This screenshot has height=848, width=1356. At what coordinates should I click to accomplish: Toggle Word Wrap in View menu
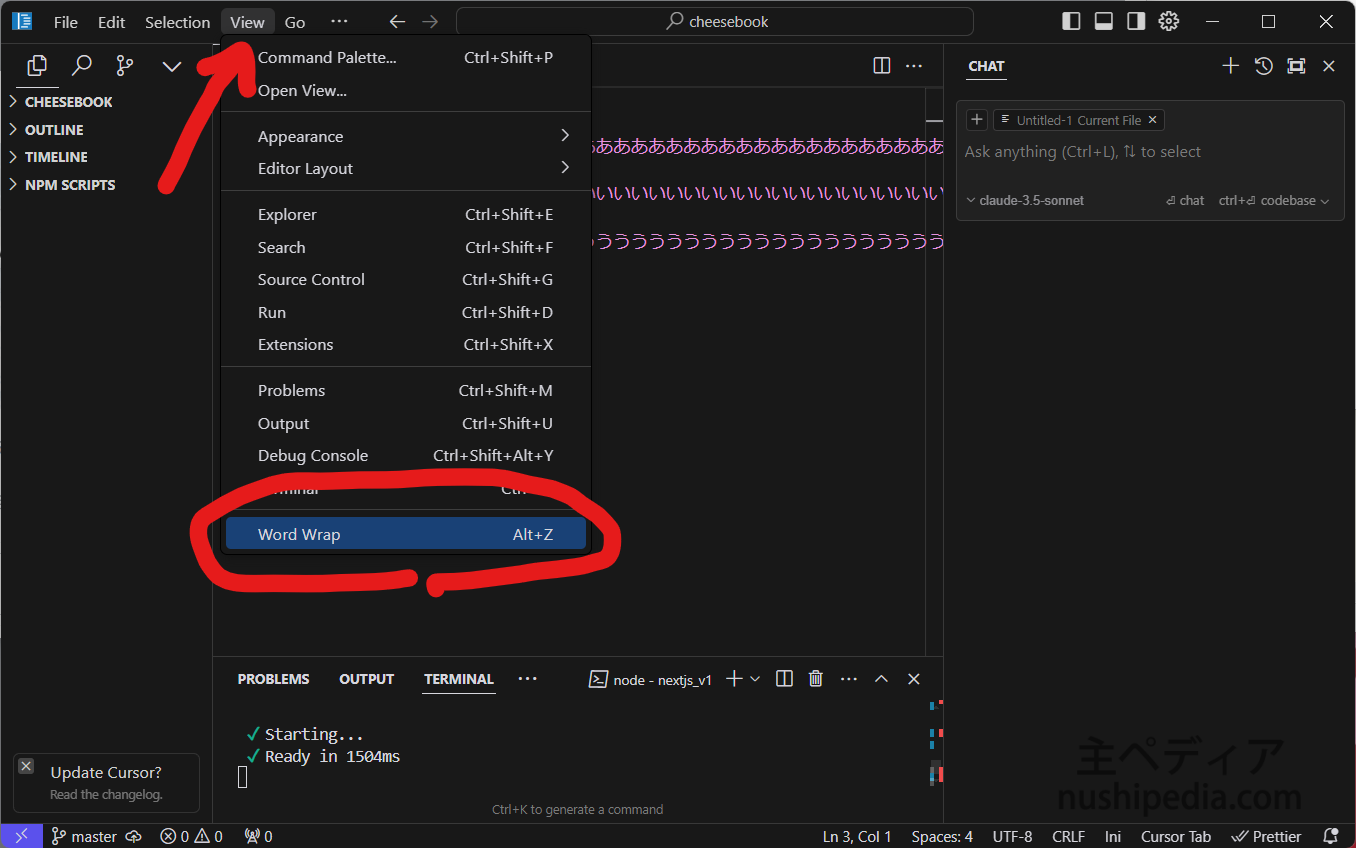[405, 534]
